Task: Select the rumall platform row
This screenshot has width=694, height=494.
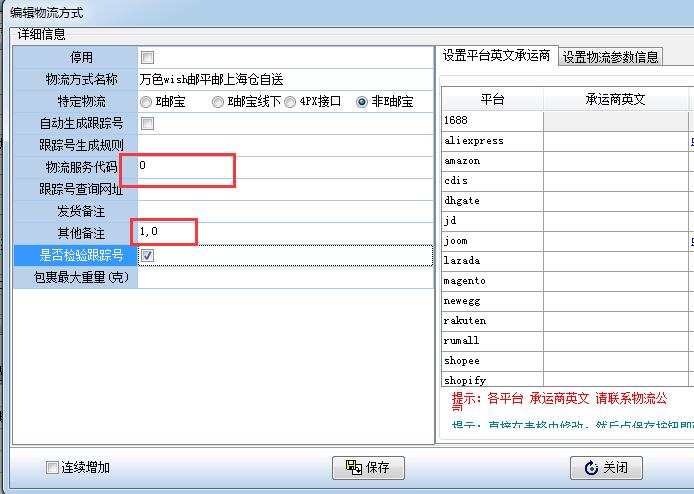Action: pyautogui.click(x=493, y=341)
